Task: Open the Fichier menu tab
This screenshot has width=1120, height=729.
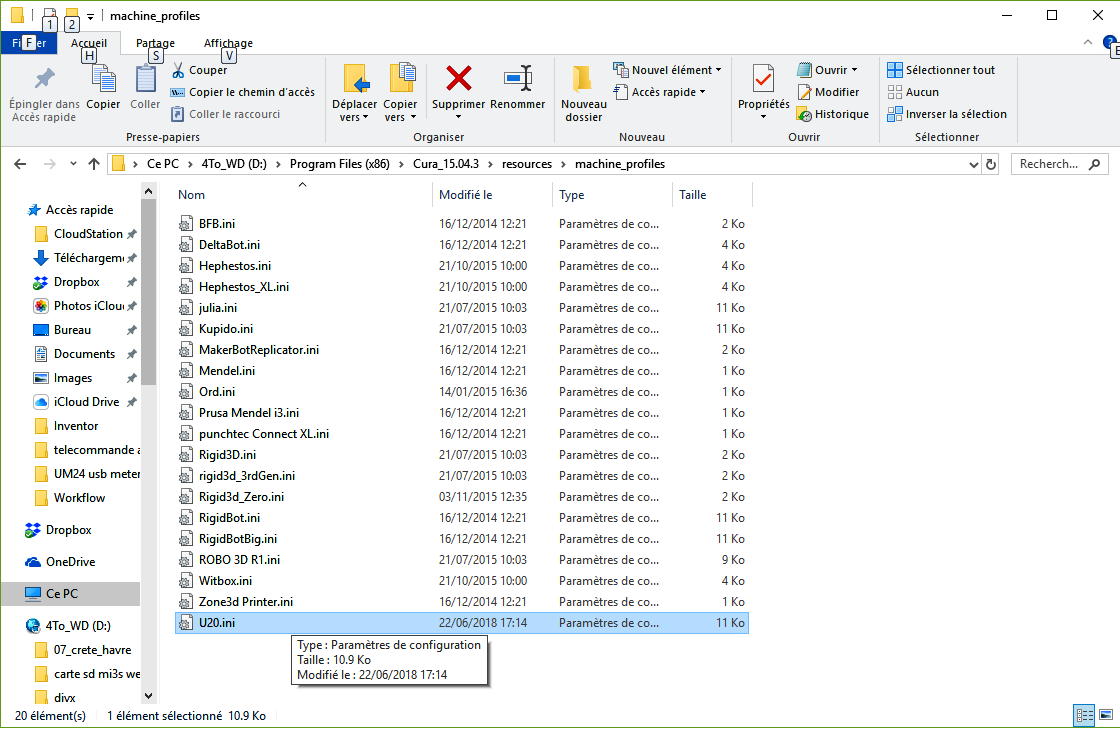Action: tap(29, 43)
